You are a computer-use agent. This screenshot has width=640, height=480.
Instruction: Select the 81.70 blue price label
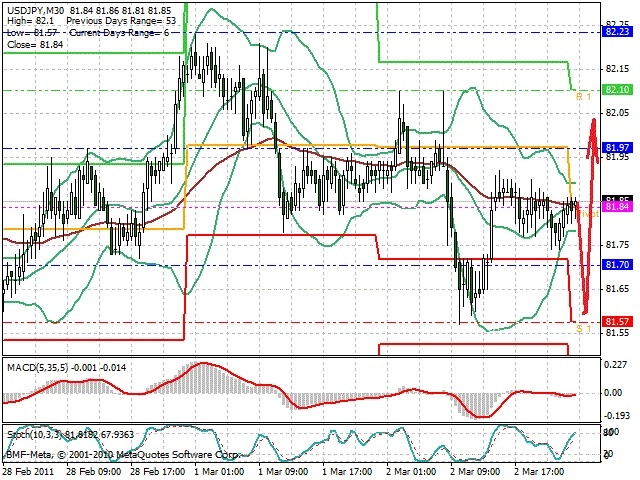617,265
